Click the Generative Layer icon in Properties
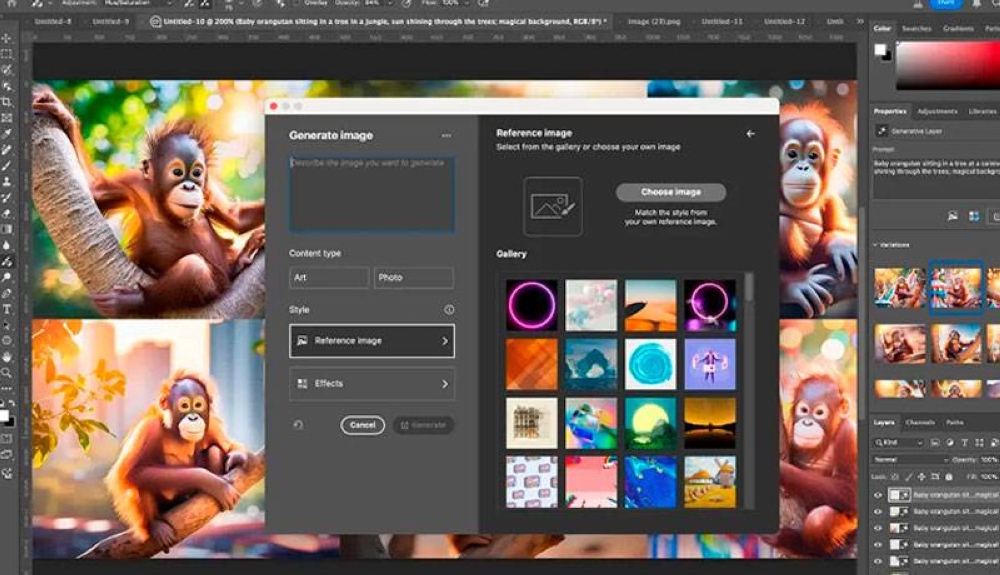1000x575 pixels. (882, 131)
